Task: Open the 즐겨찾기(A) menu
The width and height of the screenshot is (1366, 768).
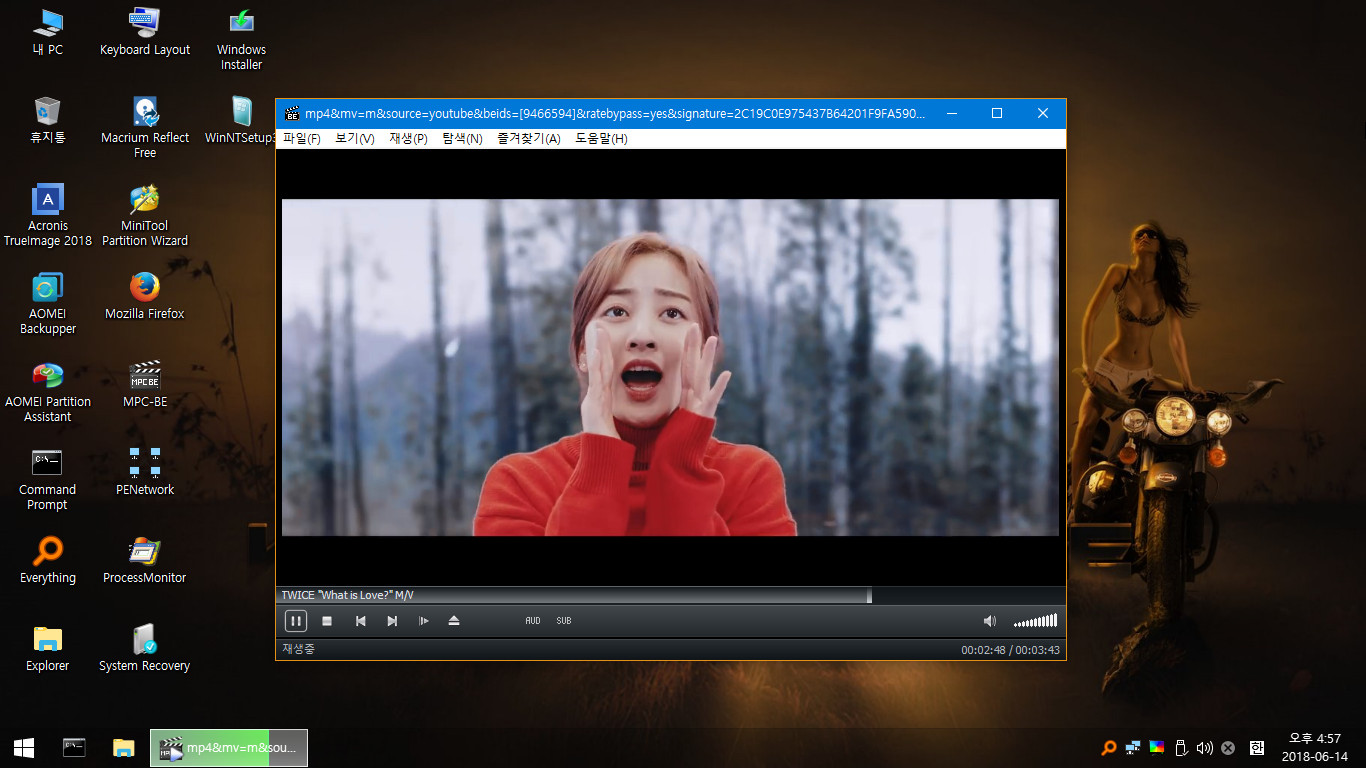Action: (529, 138)
